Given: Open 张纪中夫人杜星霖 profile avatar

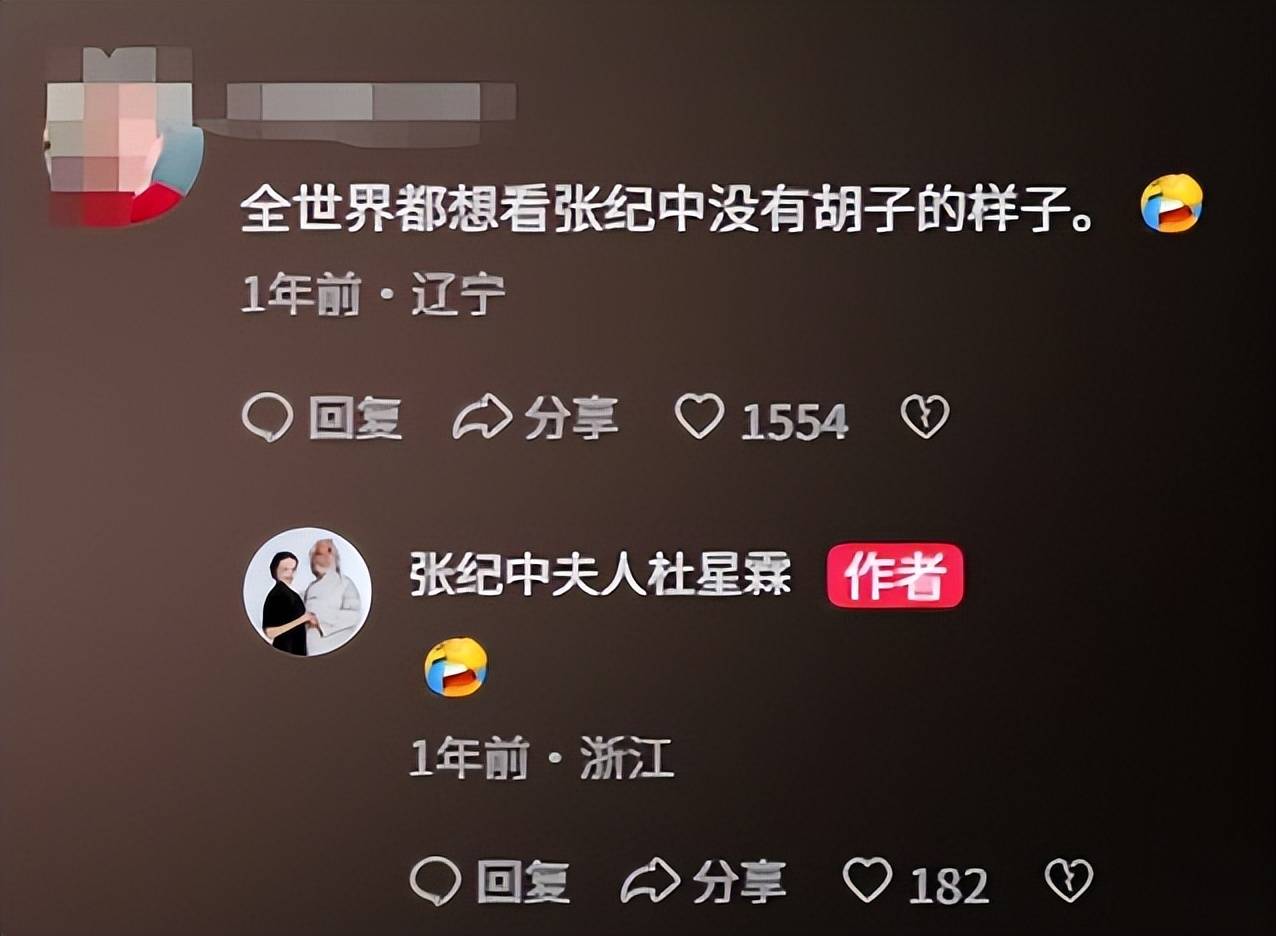Looking at the screenshot, I should click(x=307, y=592).
